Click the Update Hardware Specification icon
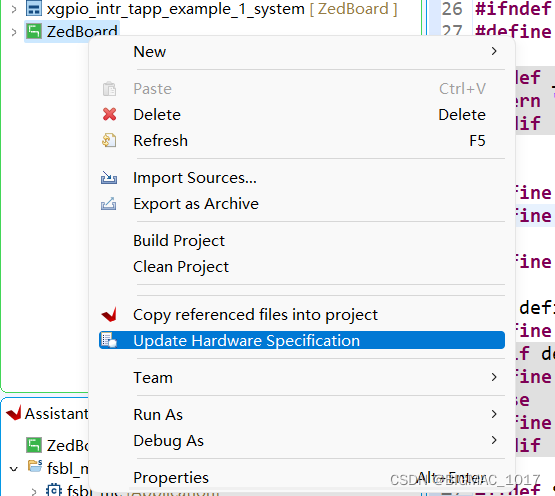The image size is (555, 496). [109, 340]
